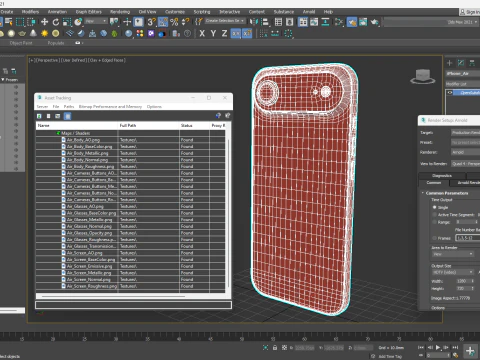Viewport: 480px width, 360px height.
Task: Click the Refresh icon in Asset Tracking toolbar
Action: pos(39,116)
